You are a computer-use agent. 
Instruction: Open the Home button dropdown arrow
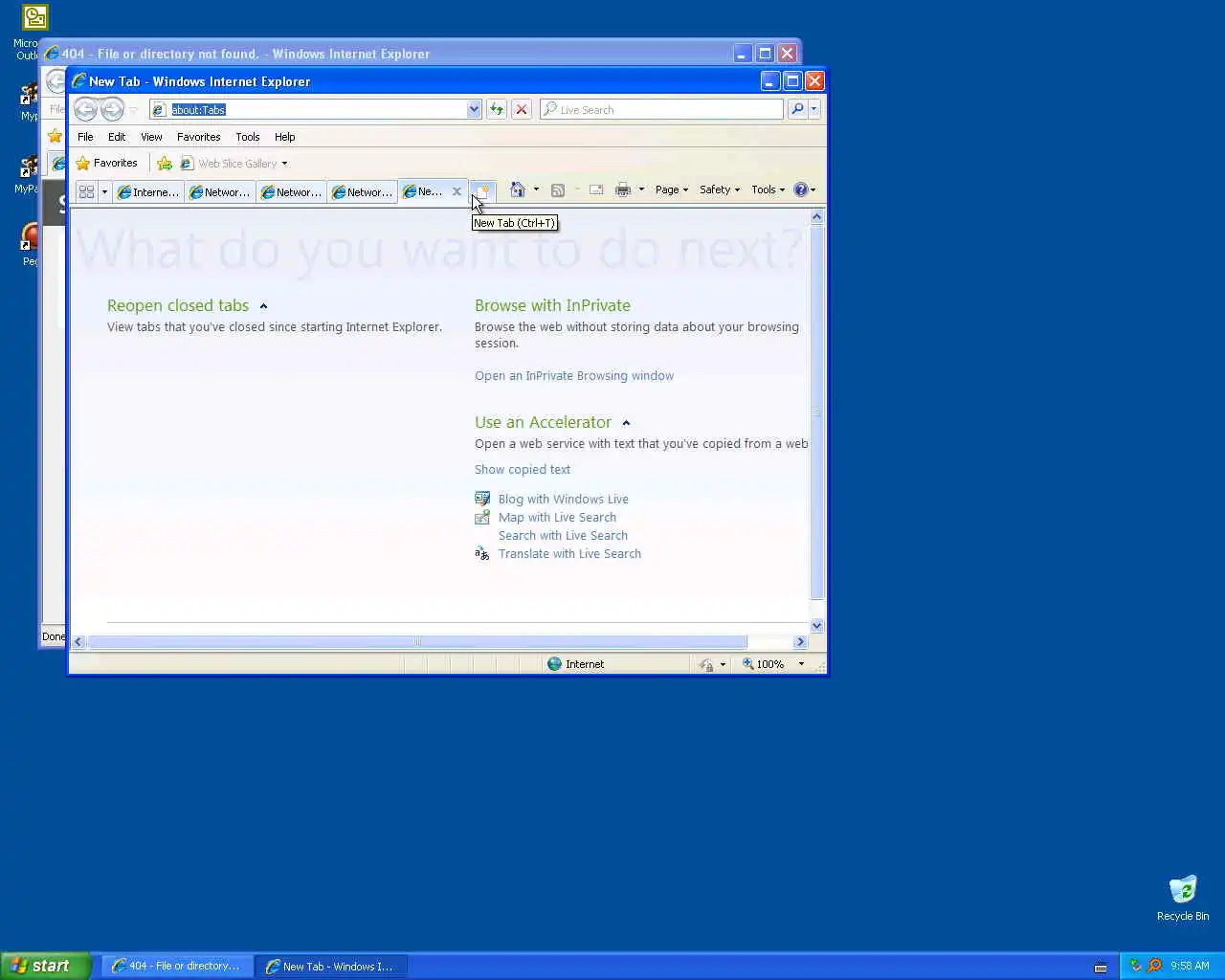click(x=536, y=189)
